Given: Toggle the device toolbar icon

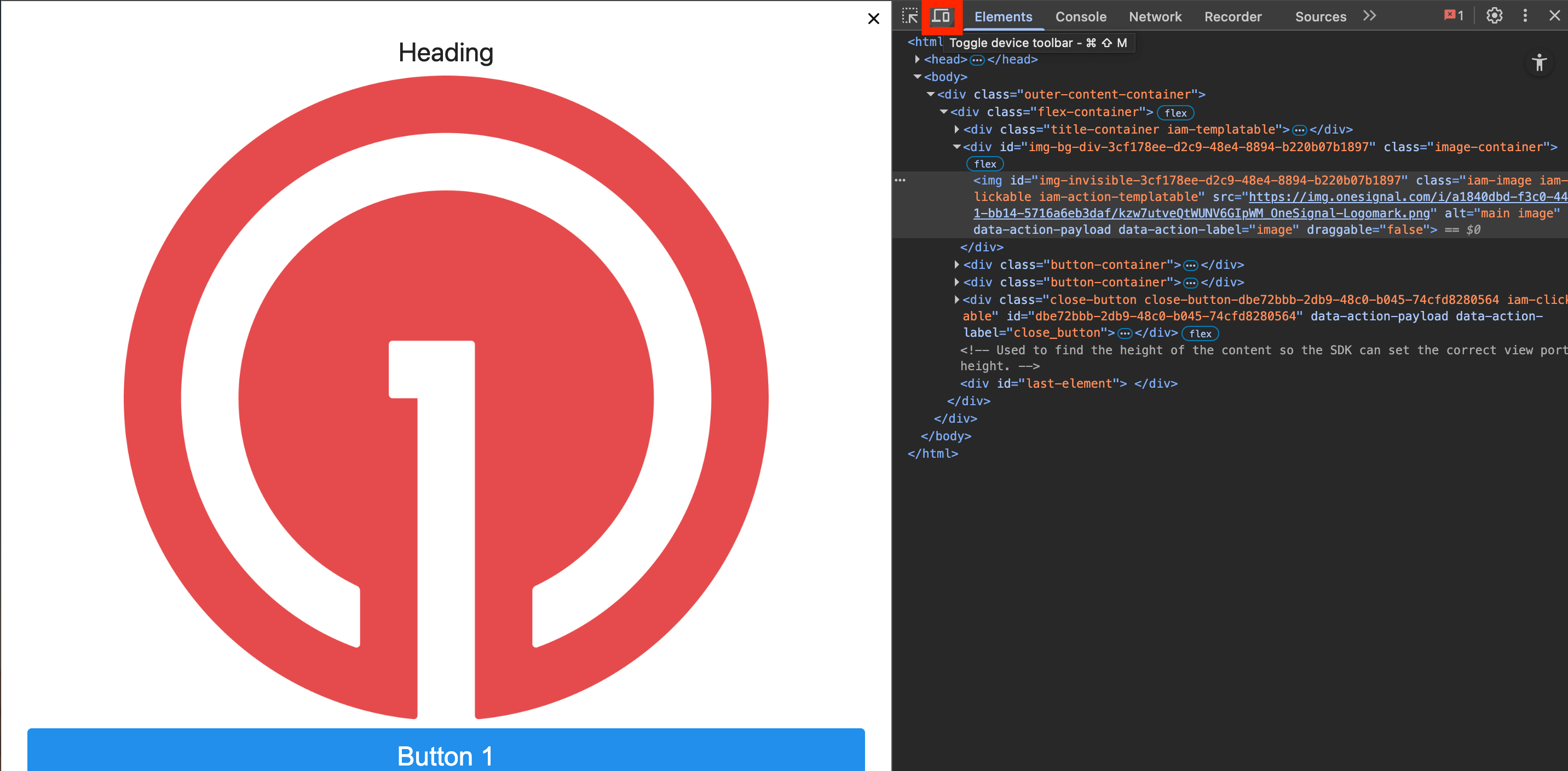Looking at the screenshot, I should point(941,16).
